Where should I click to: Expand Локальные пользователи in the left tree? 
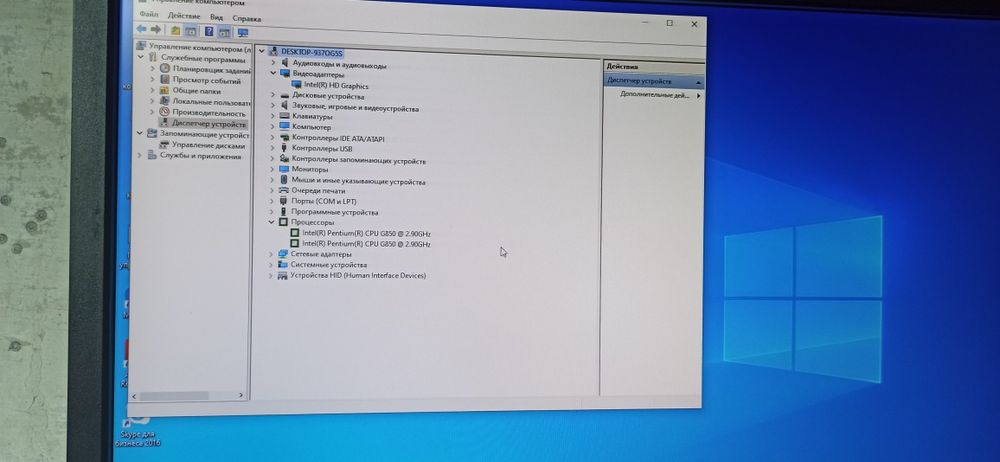[152, 101]
